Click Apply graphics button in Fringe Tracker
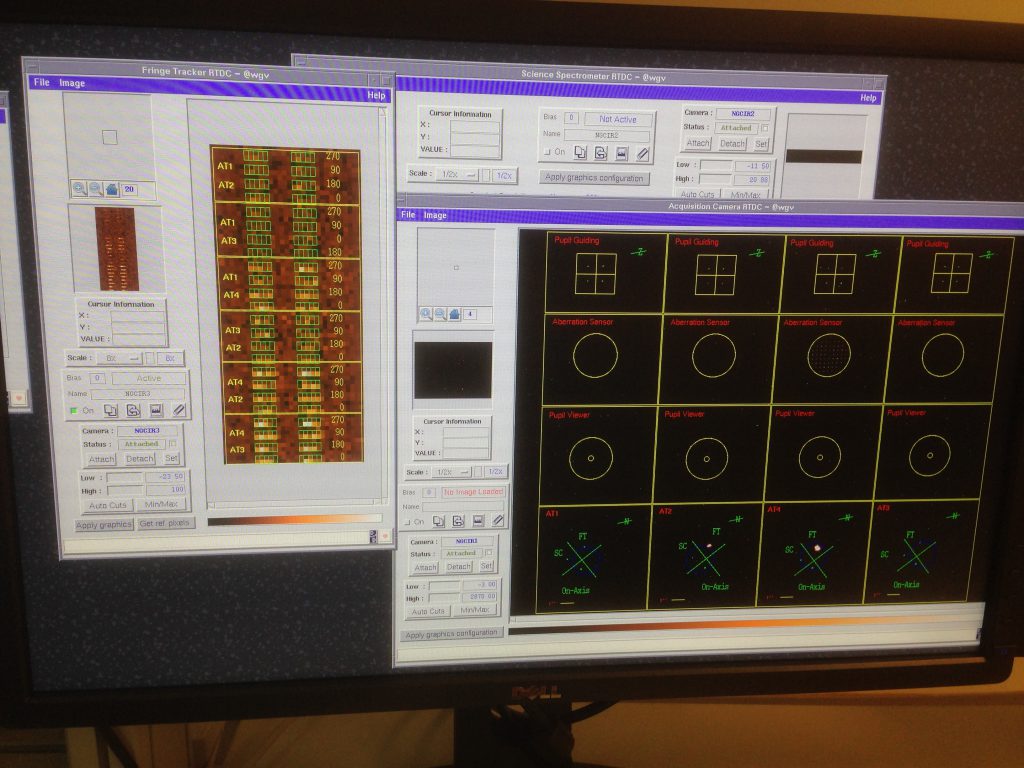Image resolution: width=1024 pixels, height=768 pixels. [x=104, y=525]
